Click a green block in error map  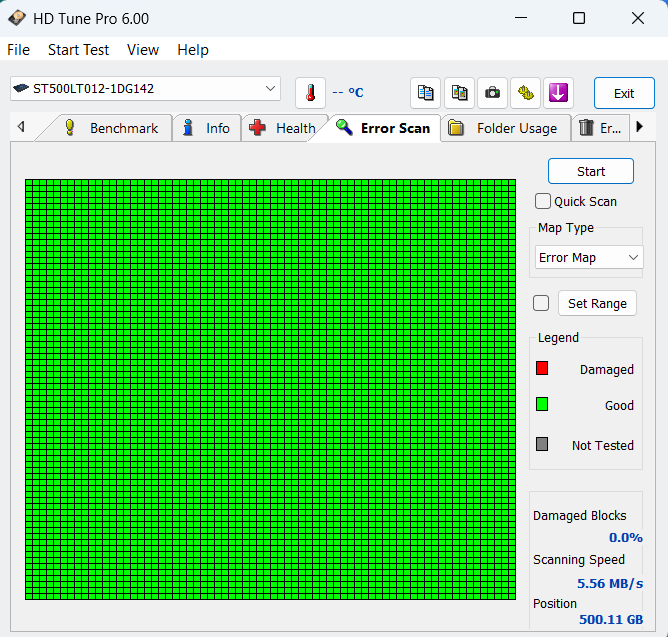[270, 389]
